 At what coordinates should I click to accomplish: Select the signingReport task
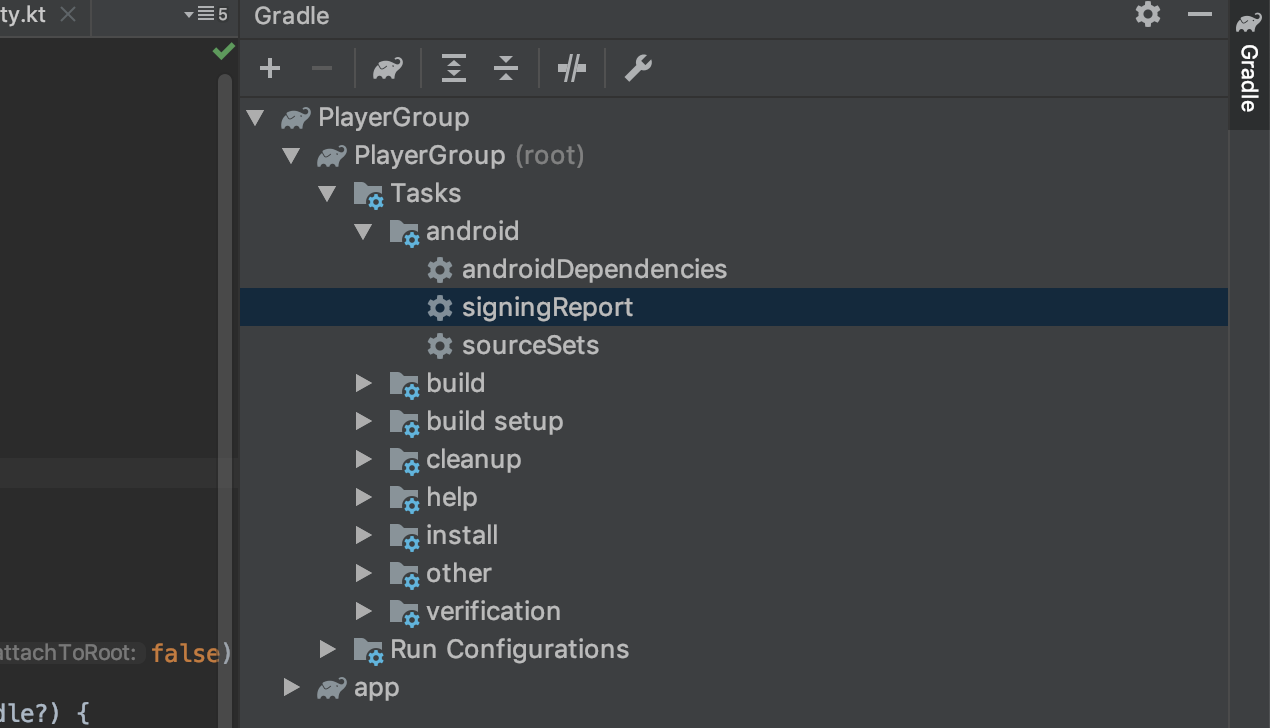coord(733,307)
